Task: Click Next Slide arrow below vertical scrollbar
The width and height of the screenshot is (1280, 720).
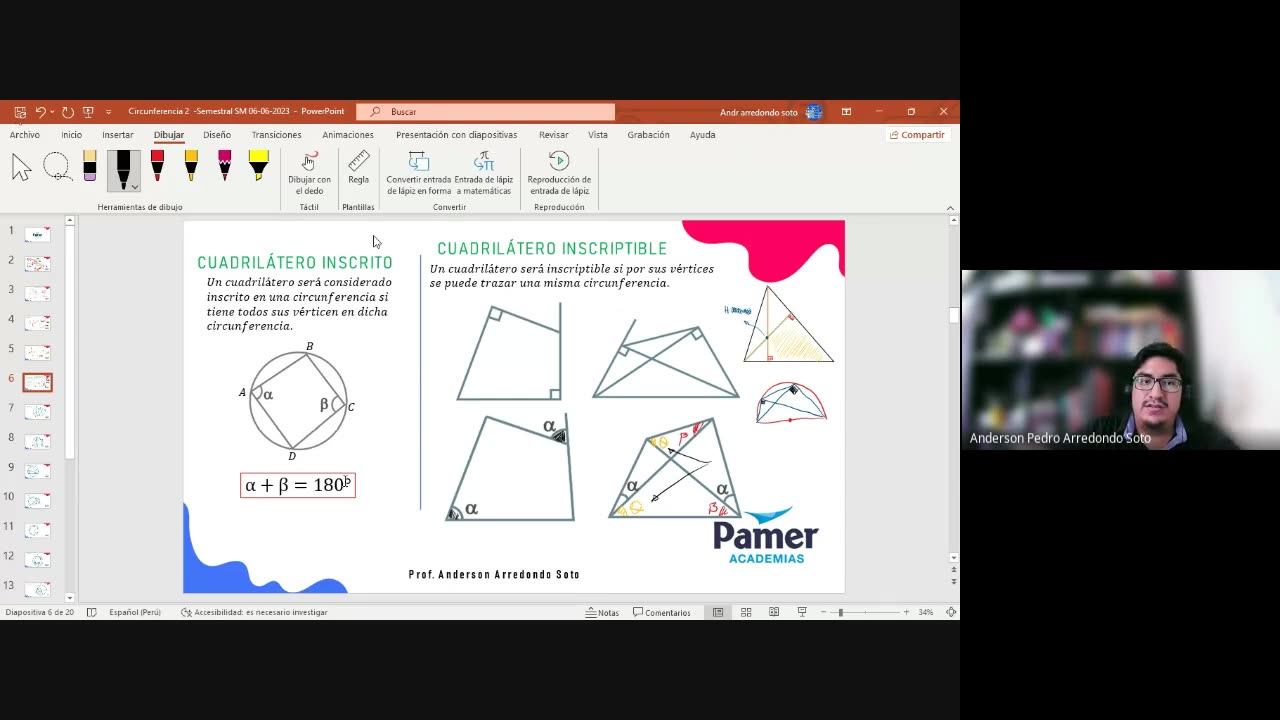Action: pyautogui.click(x=954, y=581)
